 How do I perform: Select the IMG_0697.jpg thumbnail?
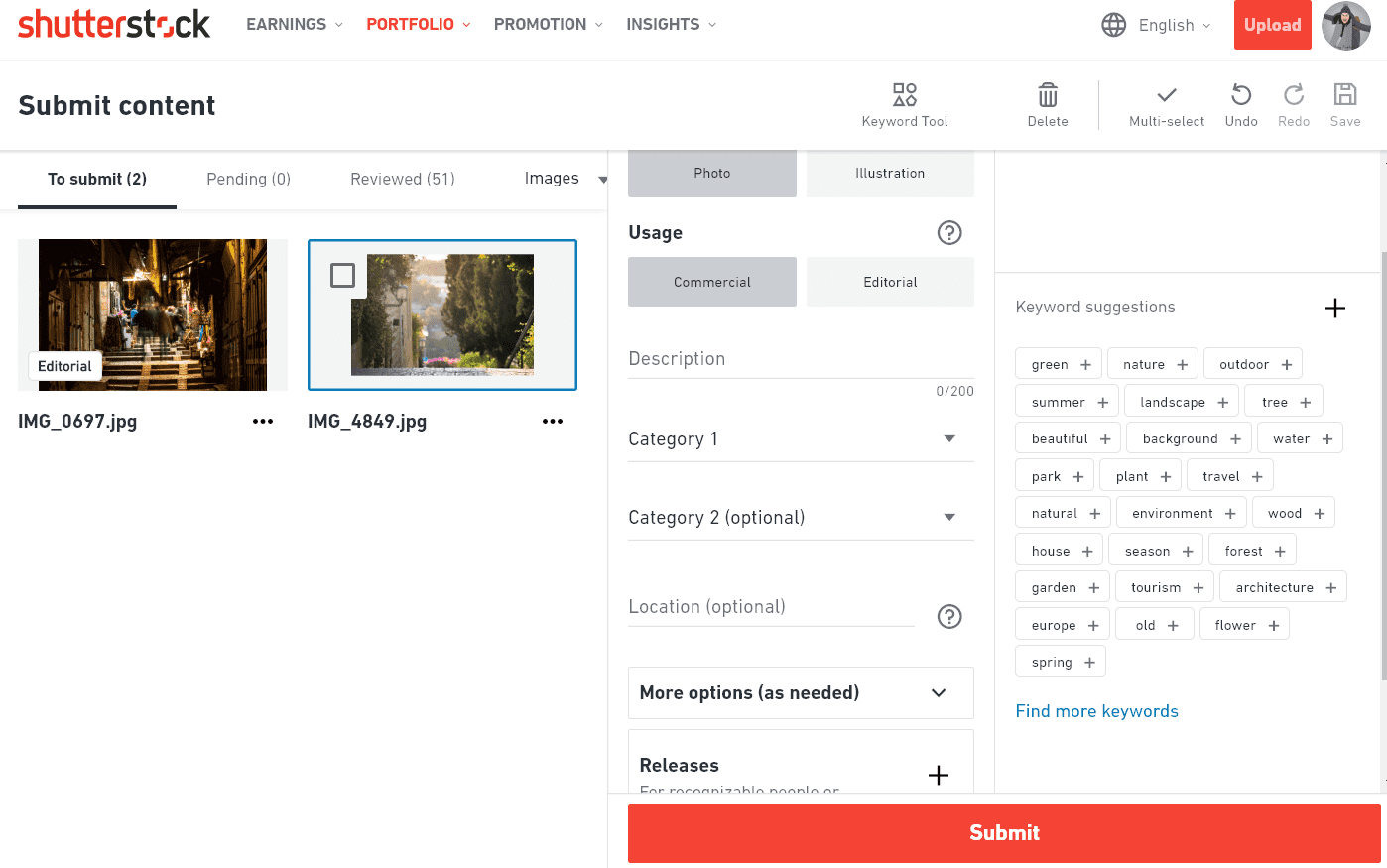coord(153,314)
